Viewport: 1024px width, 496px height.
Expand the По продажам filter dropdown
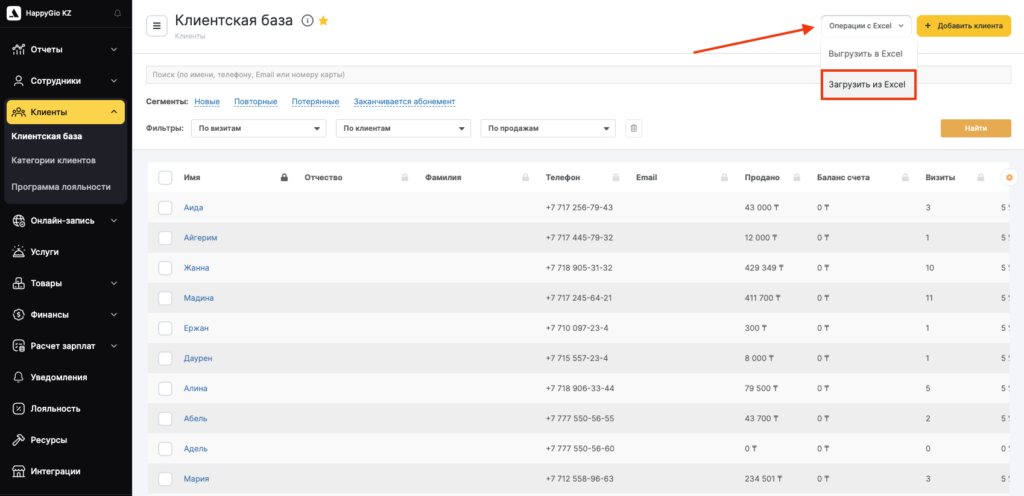(x=548, y=128)
